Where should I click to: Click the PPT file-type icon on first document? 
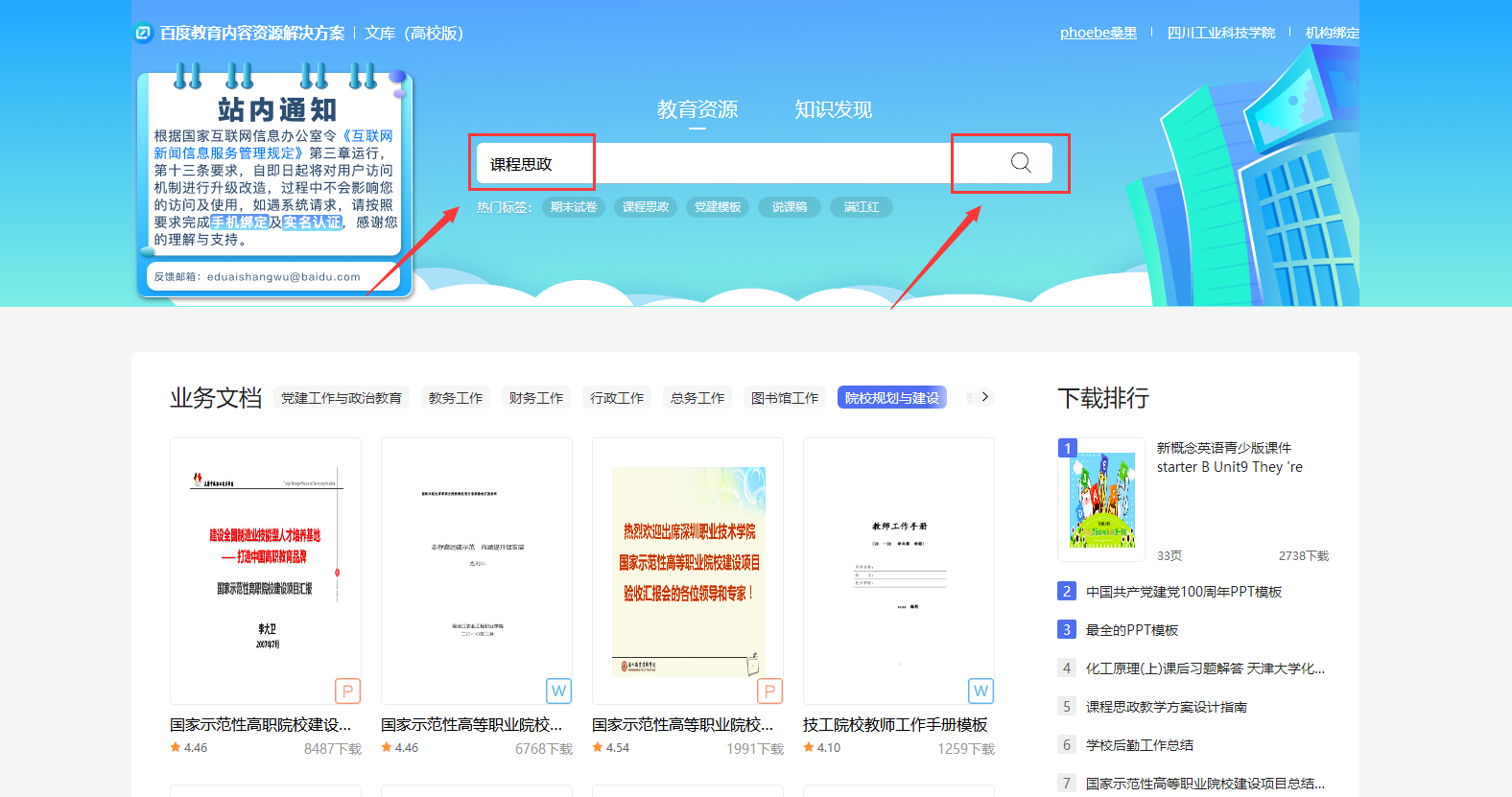[347, 691]
